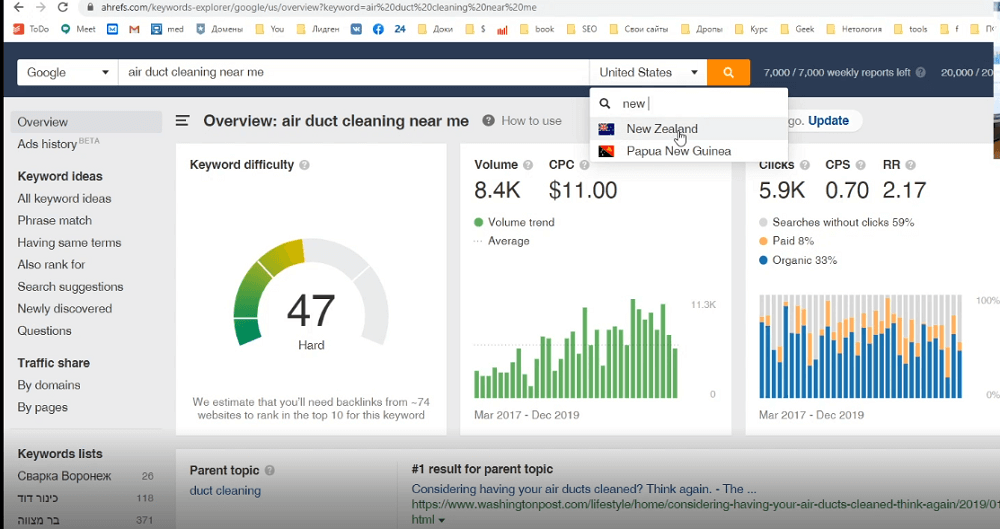Open the Дропы bookmarks folder

pyautogui.click(x=702, y=29)
